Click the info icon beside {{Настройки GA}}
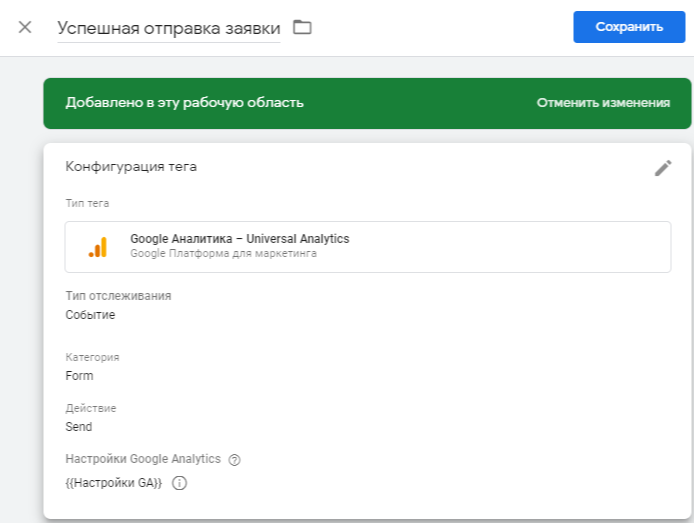Viewport: 694px width, 523px height. 180,483
